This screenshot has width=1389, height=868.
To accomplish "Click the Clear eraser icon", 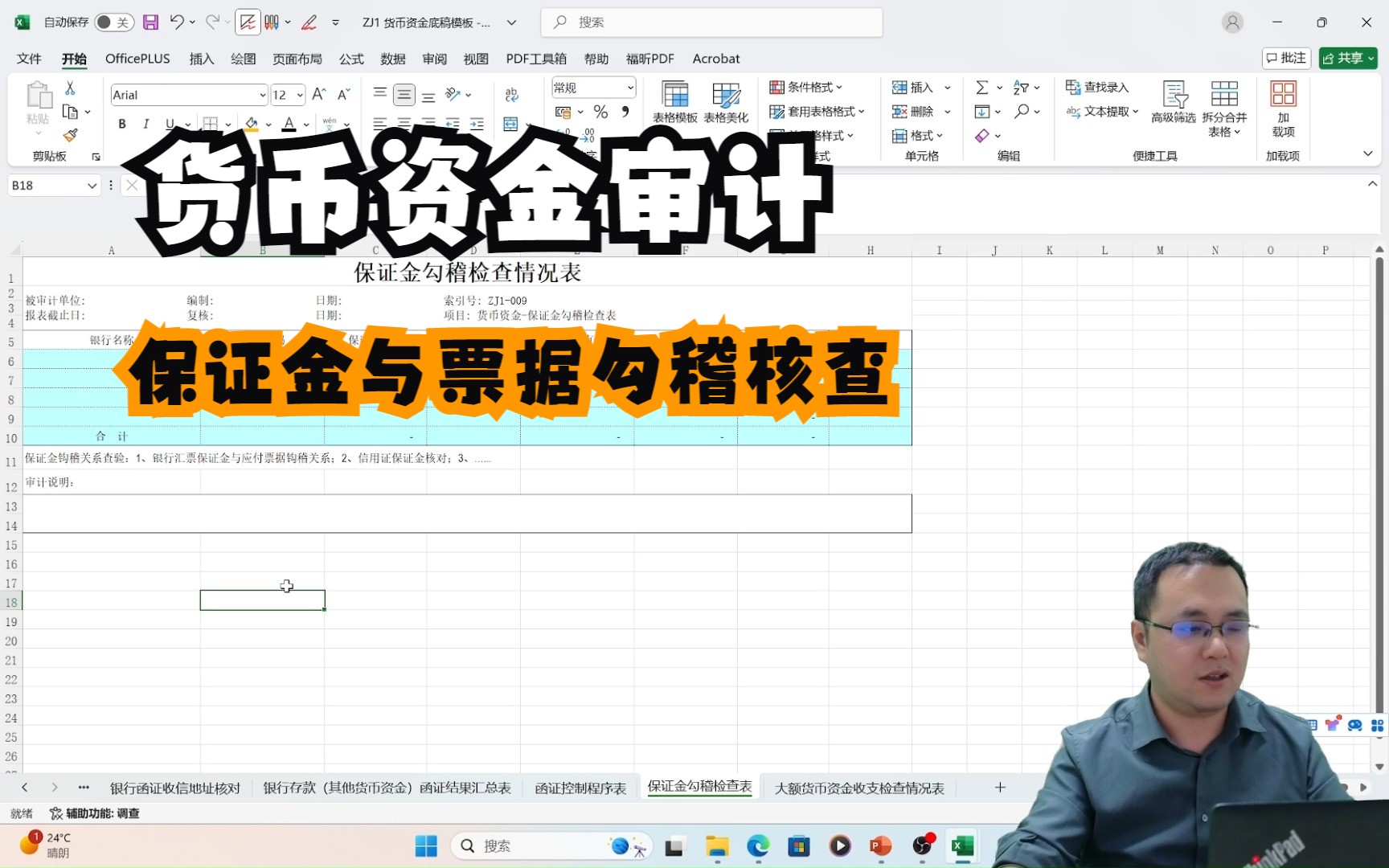I will pyautogui.click(x=982, y=136).
